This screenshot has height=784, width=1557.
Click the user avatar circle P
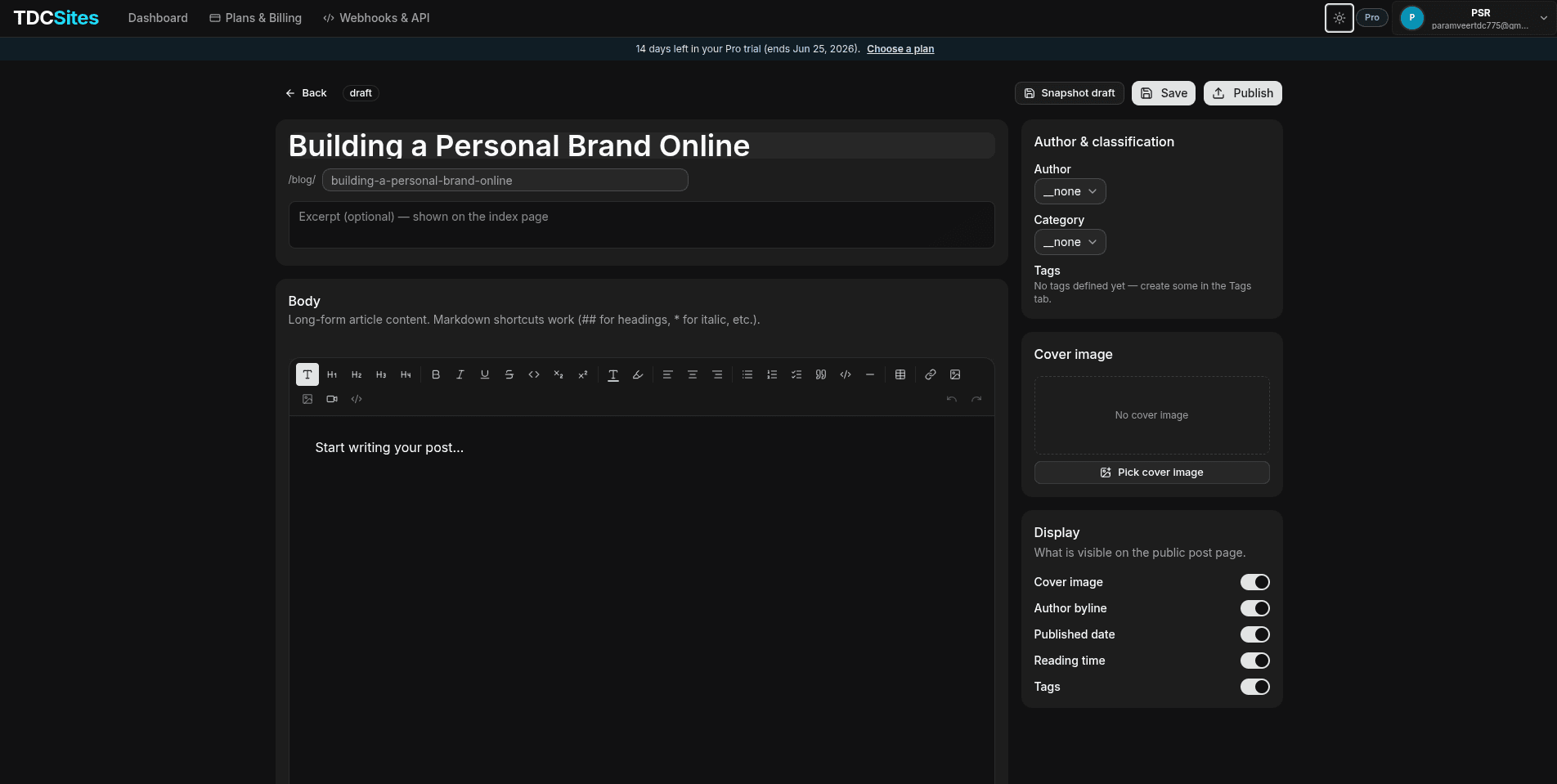pyautogui.click(x=1411, y=18)
